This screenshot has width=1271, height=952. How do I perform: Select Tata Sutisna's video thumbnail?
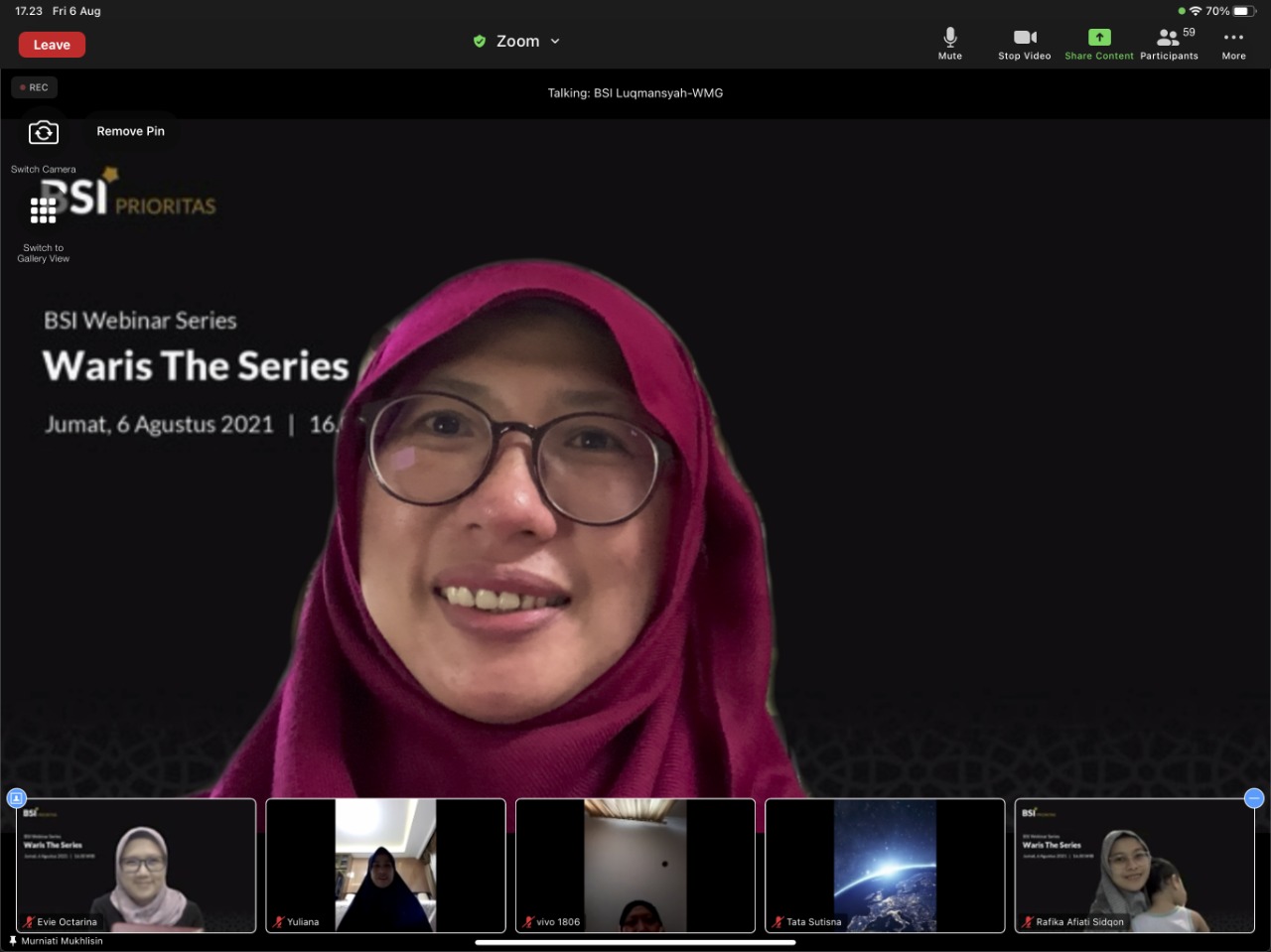pos(885,866)
